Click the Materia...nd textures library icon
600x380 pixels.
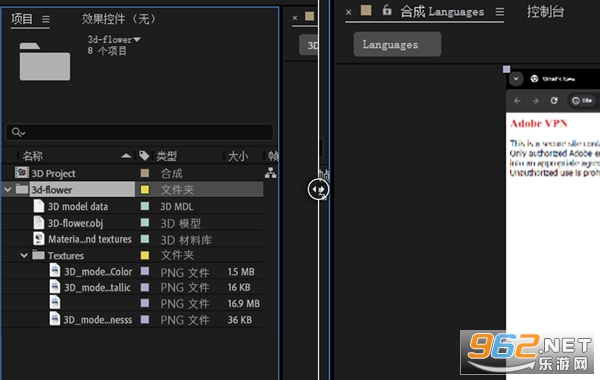click(39, 239)
